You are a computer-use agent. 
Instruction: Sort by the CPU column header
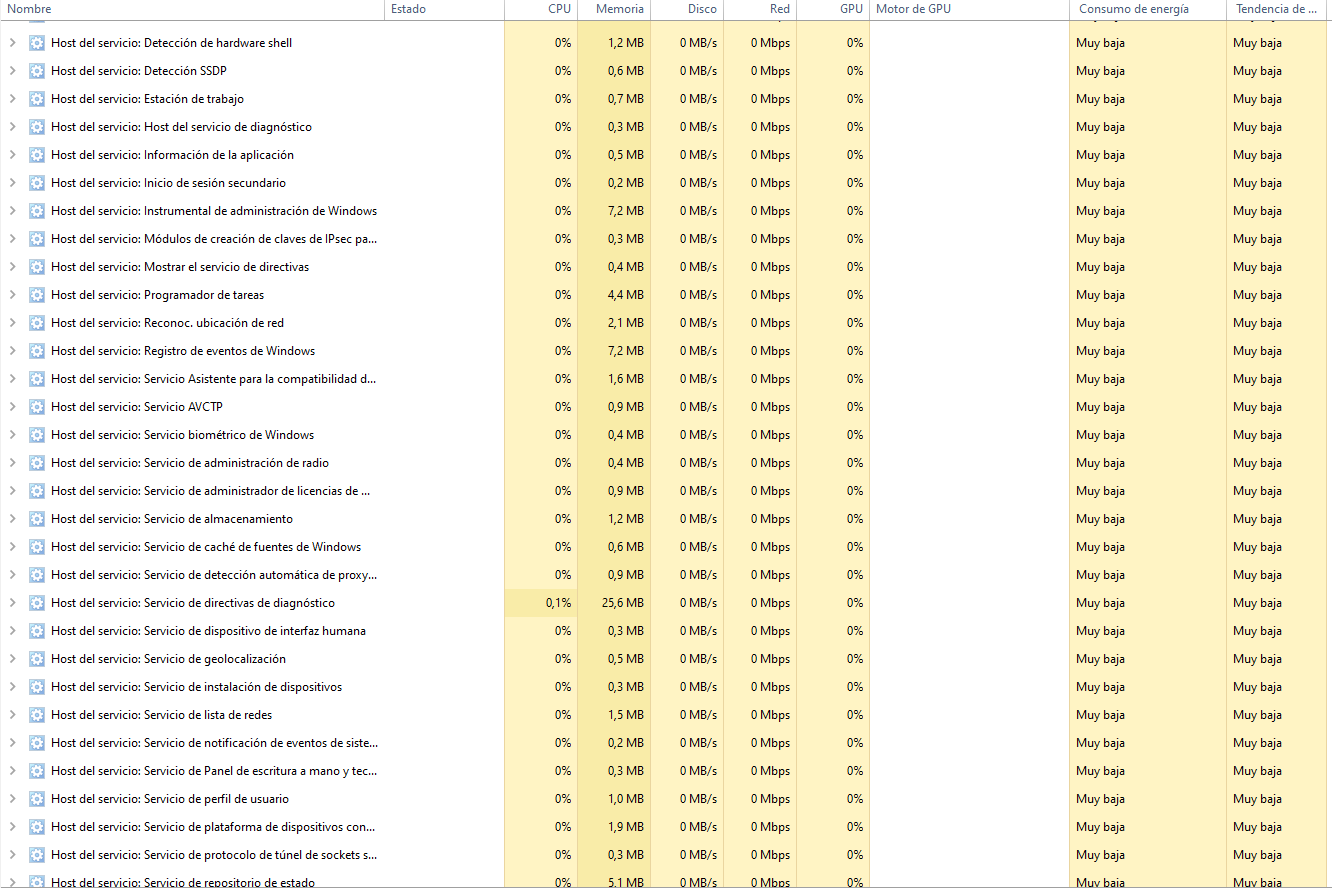tap(541, 9)
